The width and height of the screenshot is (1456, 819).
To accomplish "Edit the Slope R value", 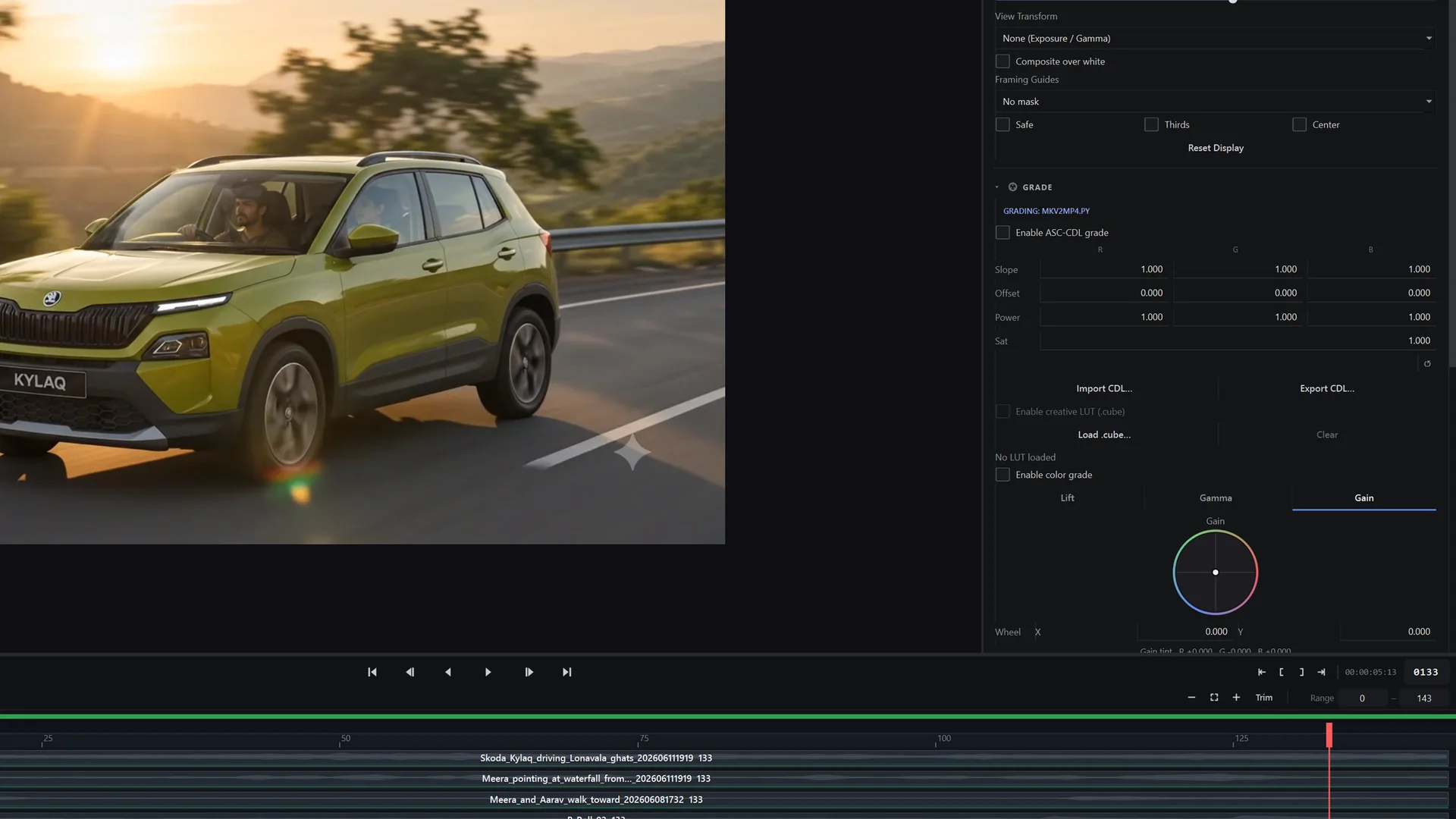I will coord(1105,269).
